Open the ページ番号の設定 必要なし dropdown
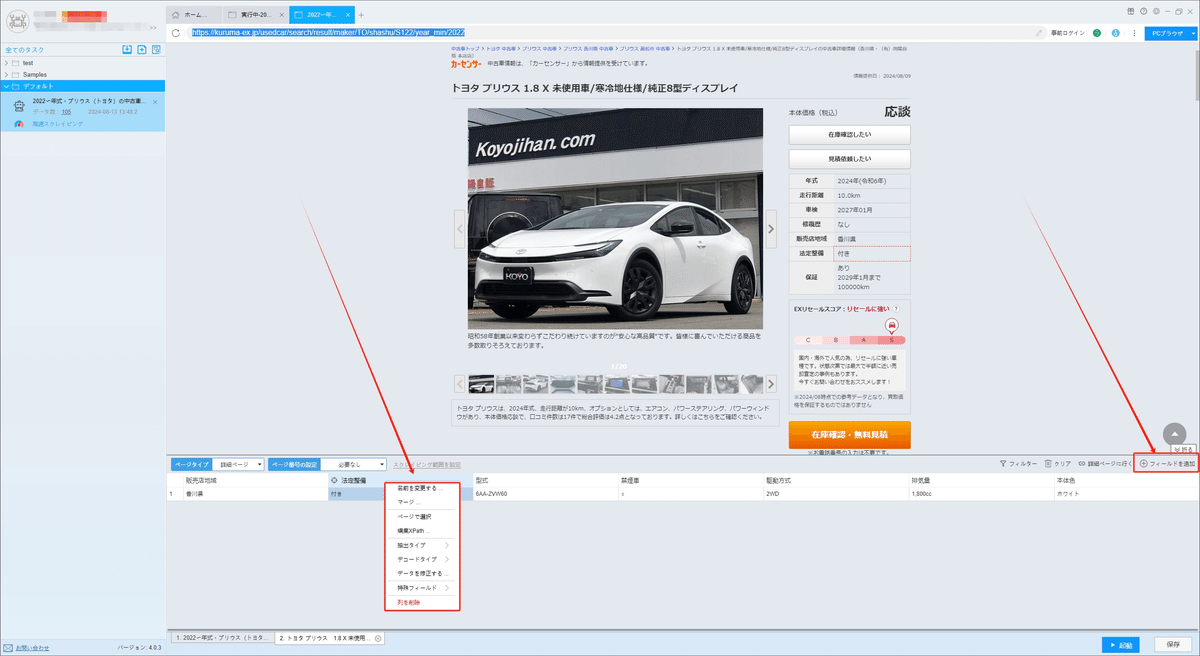Screen dimensions: 1200x656 354,464
